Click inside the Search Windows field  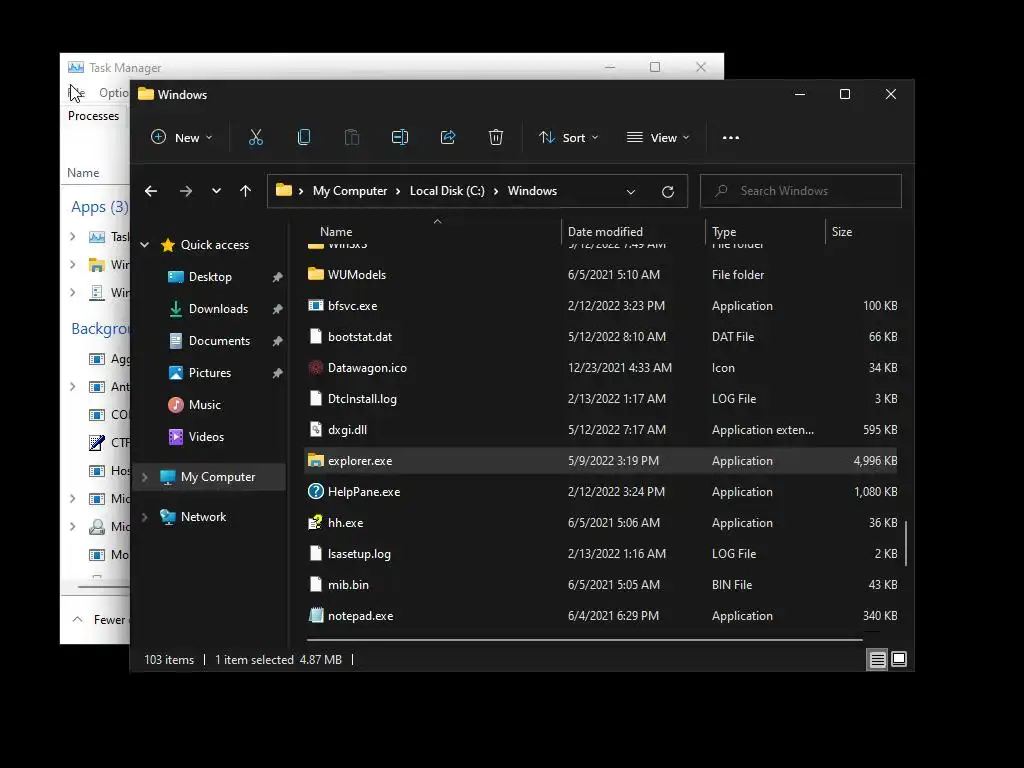tap(801, 191)
